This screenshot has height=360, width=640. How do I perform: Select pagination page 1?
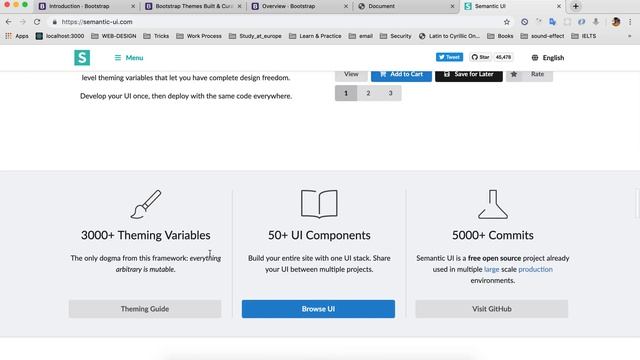coord(346,93)
